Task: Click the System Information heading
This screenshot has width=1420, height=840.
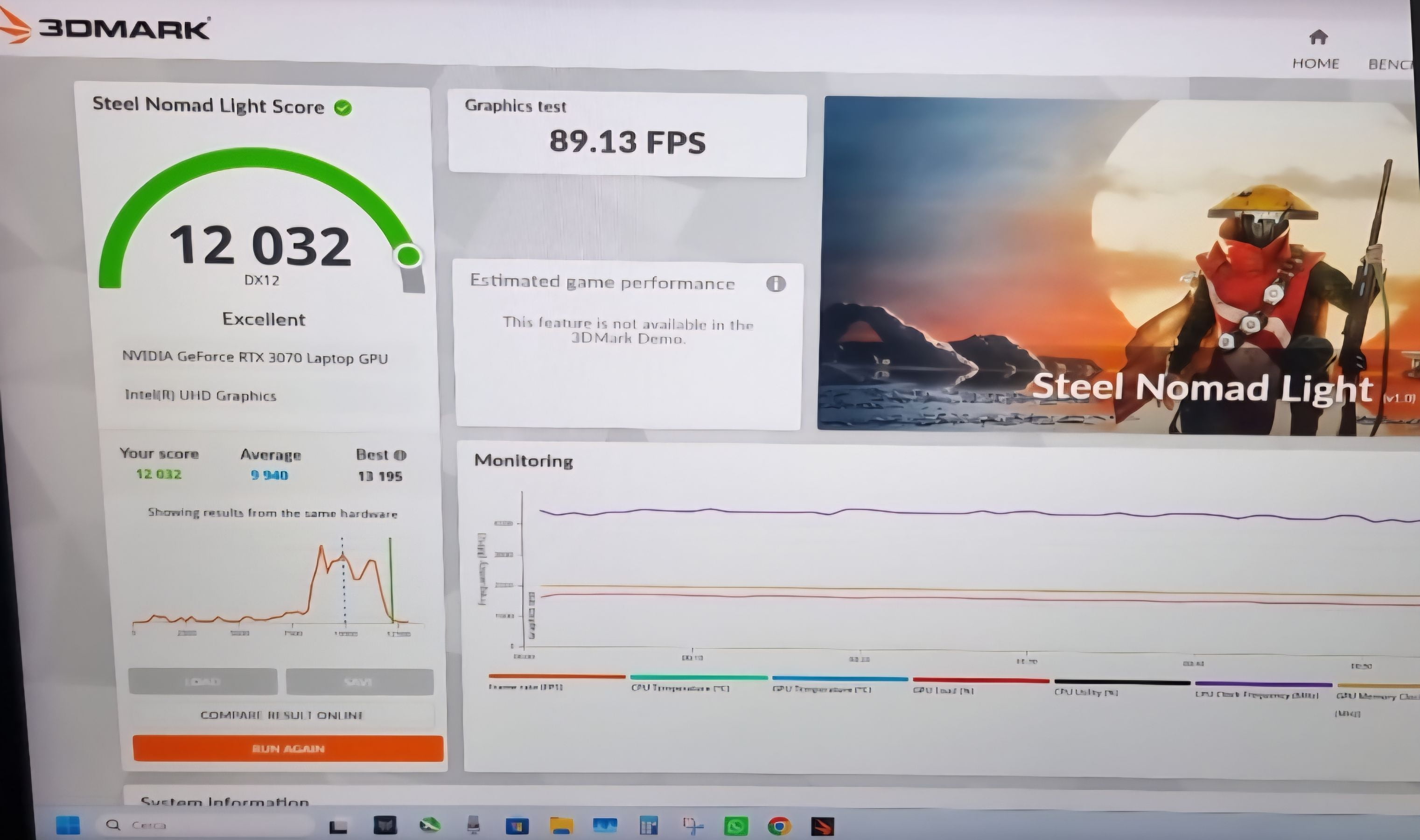Action: [224, 802]
